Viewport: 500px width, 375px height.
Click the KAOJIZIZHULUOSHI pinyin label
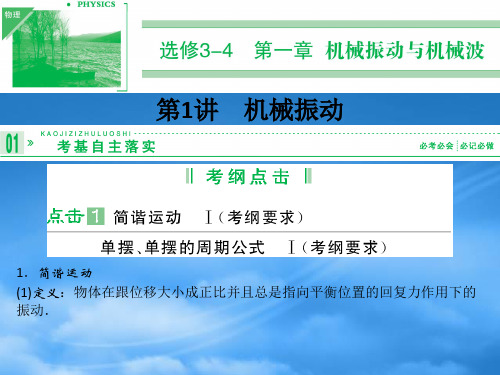point(86,133)
